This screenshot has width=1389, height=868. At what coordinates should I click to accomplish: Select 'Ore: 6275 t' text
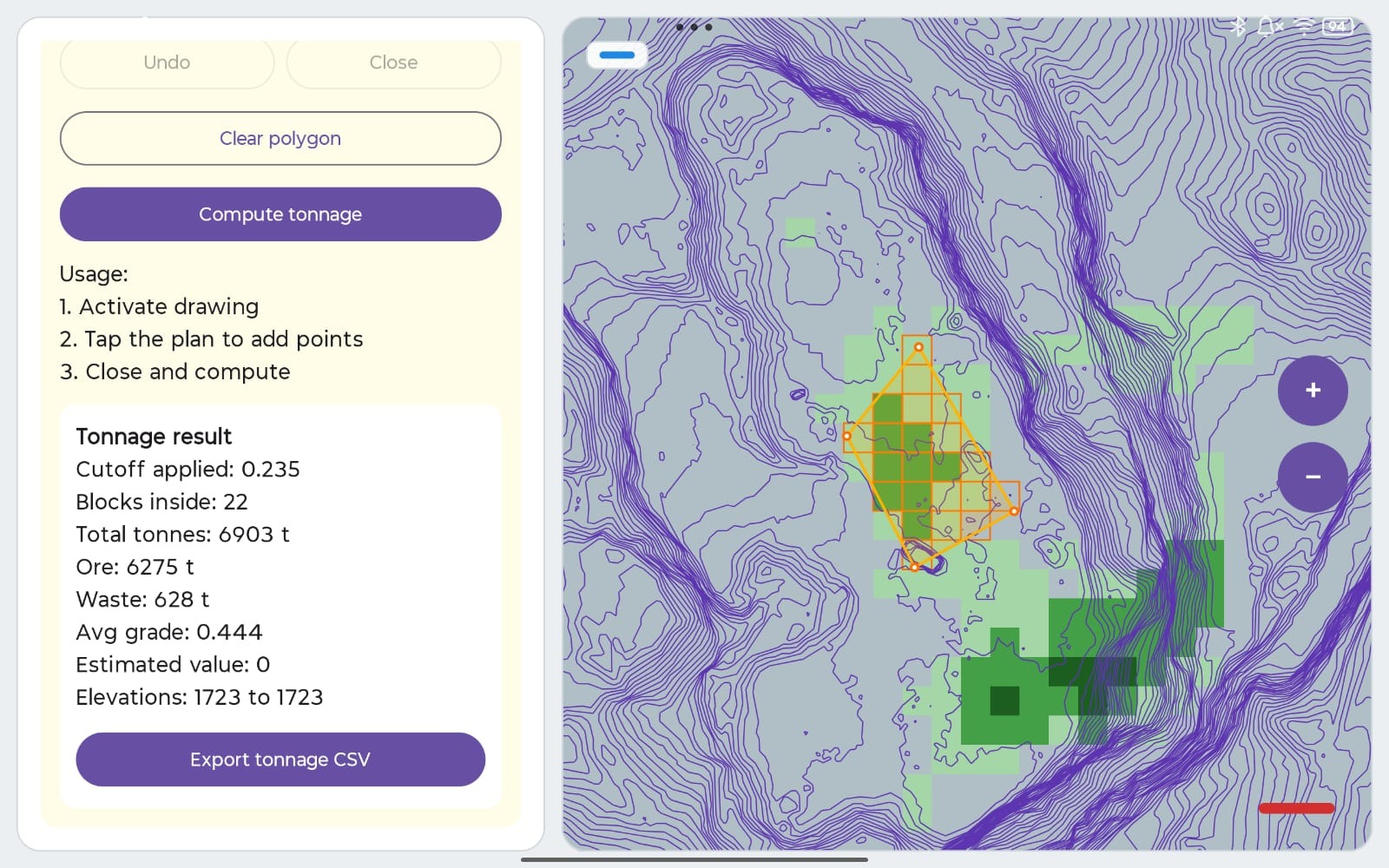click(x=135, y=567)
